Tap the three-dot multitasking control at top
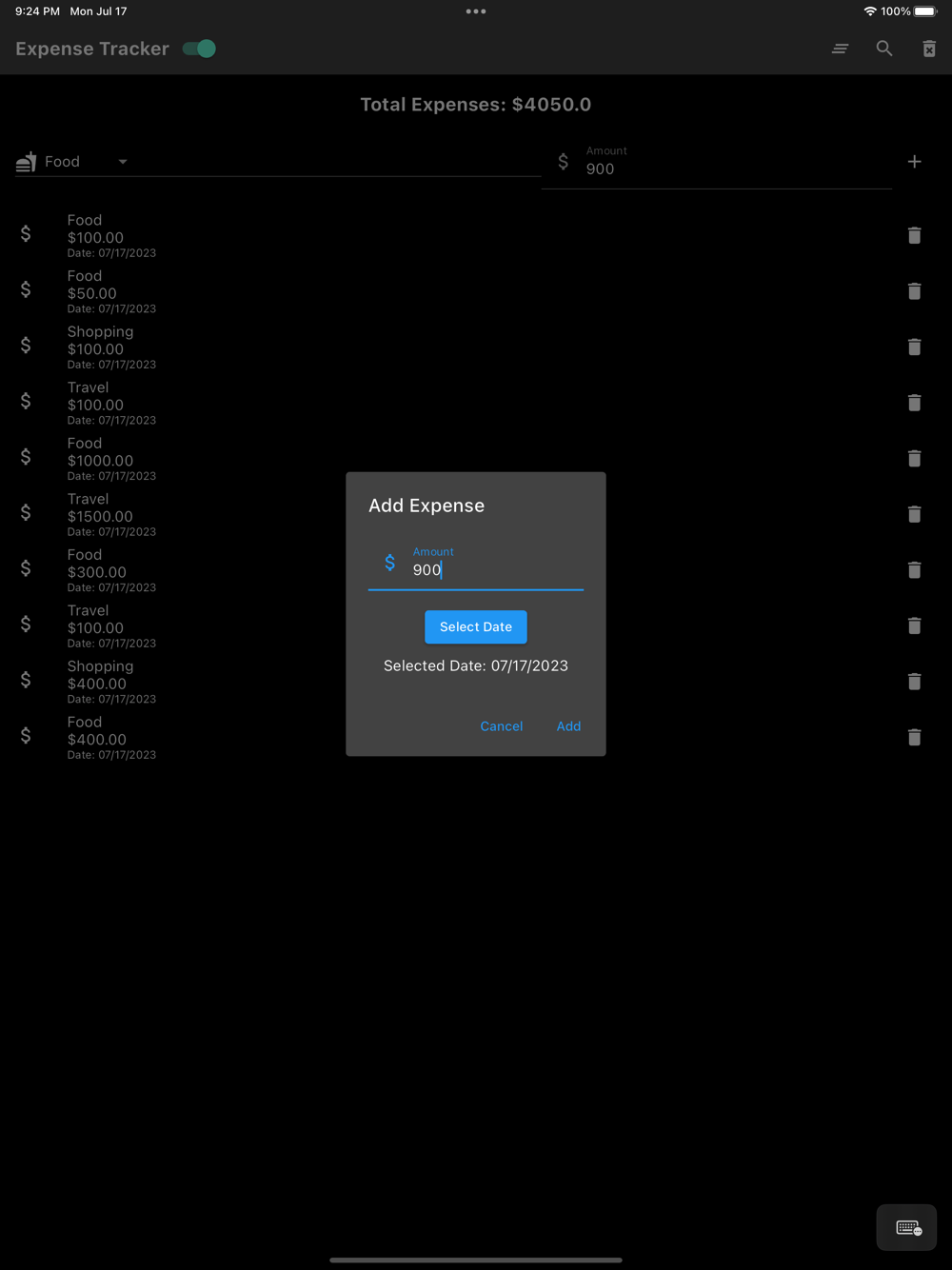The height and width of the screenshot is (1270, 952). point(476,11)
